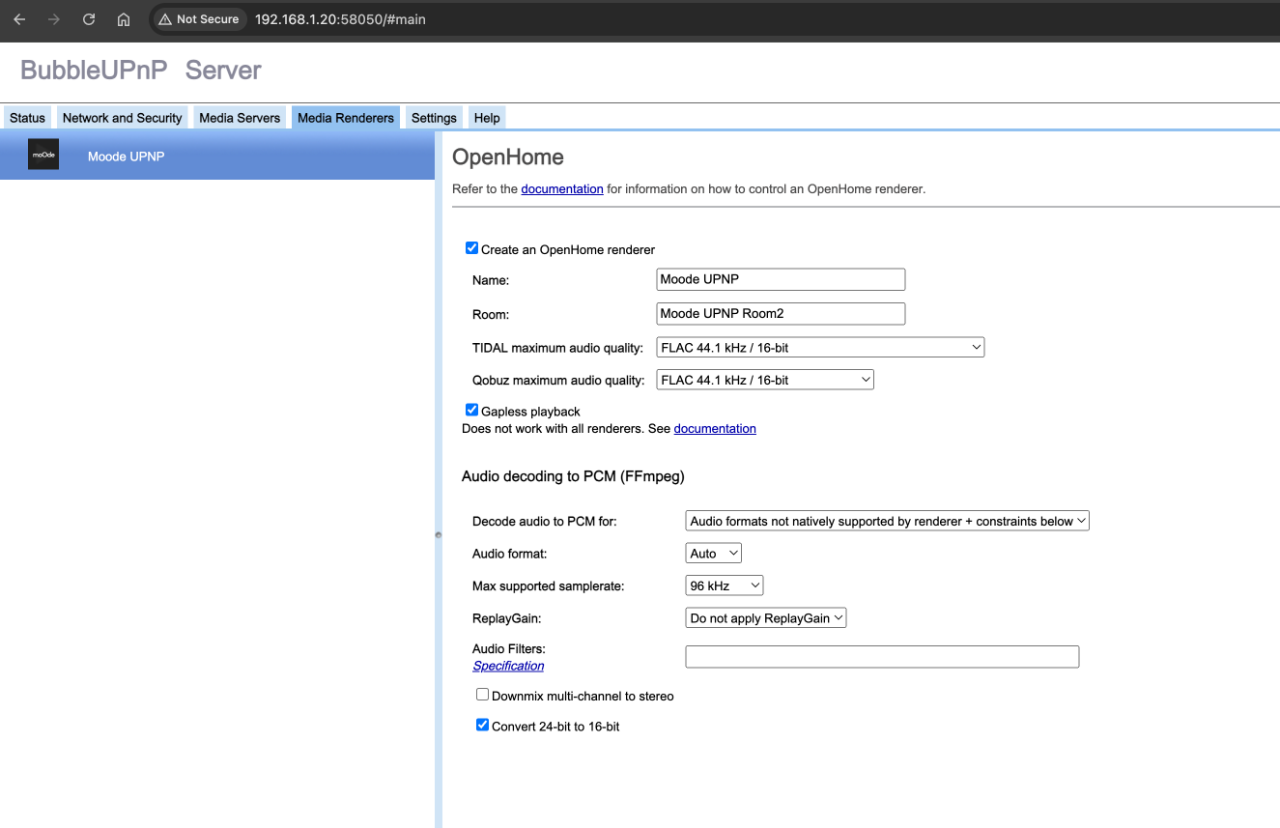Image resolution: width=1280 pixels, height=828 pixels.
Task: Open the TIDAL maximum audio quality dropdown
Action: [x=820, y=347]
